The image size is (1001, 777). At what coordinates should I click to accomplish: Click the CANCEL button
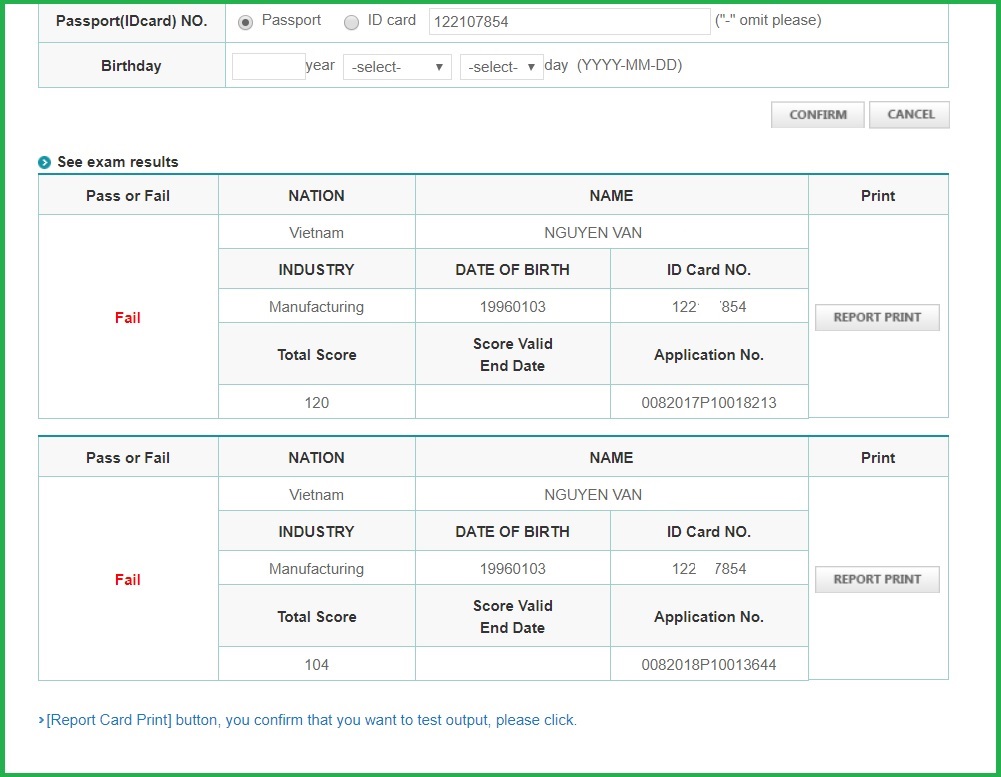(910, 115)
